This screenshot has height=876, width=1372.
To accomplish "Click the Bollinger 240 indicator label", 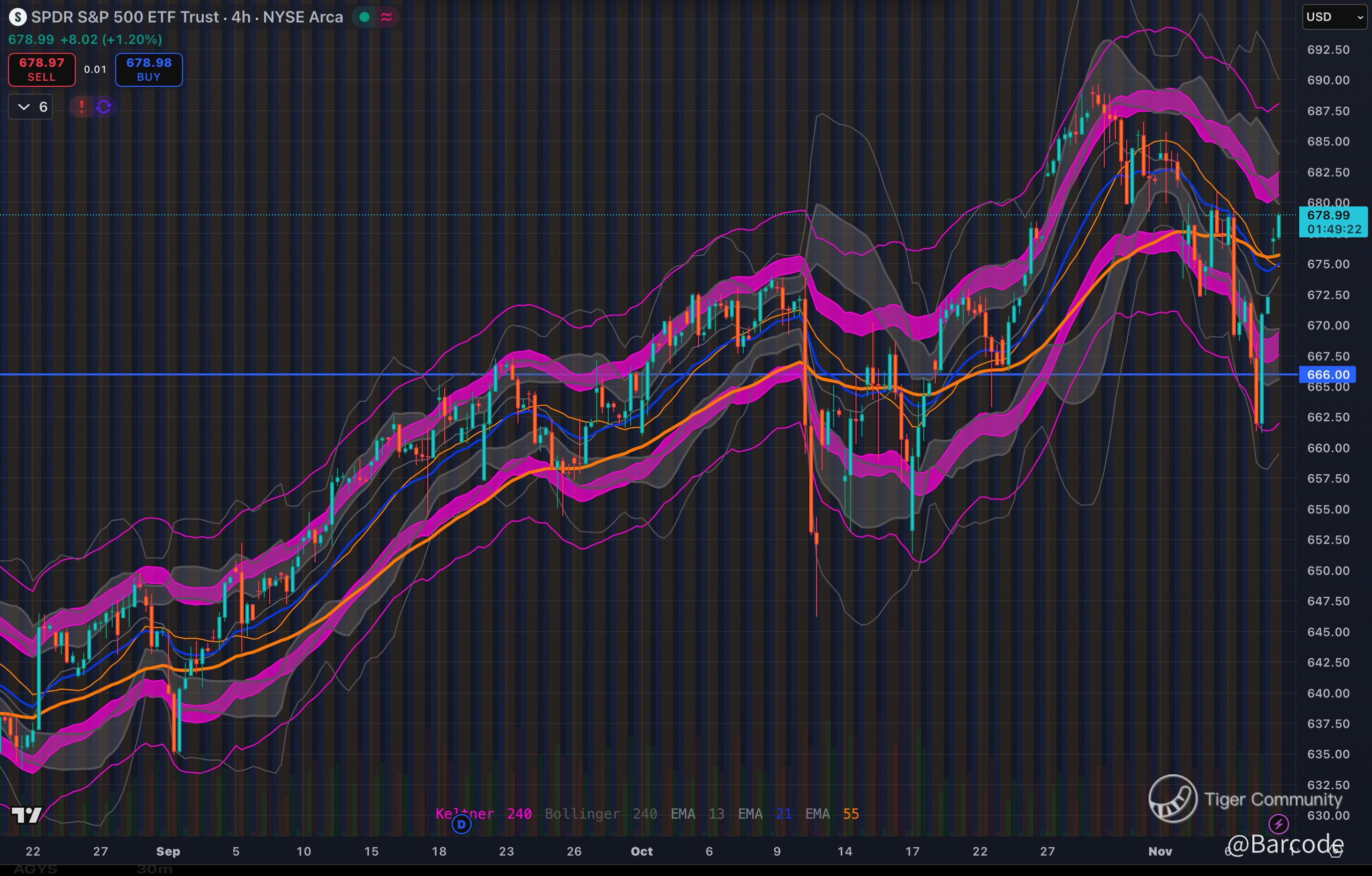I will point(601,813).
